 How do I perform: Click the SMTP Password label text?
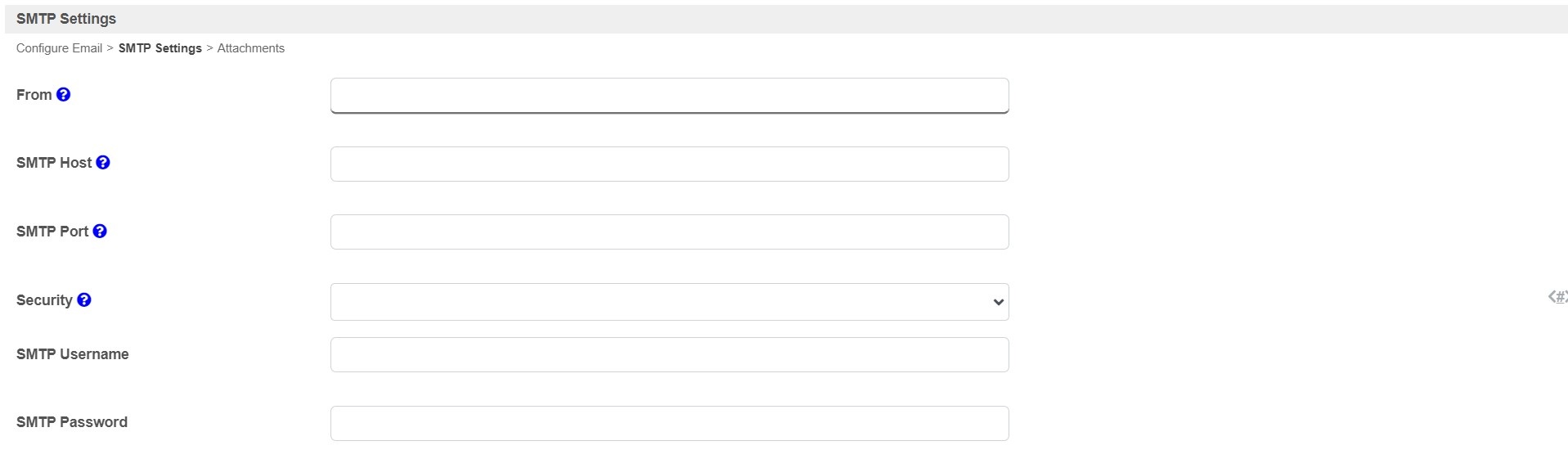[x=72, y=422]
